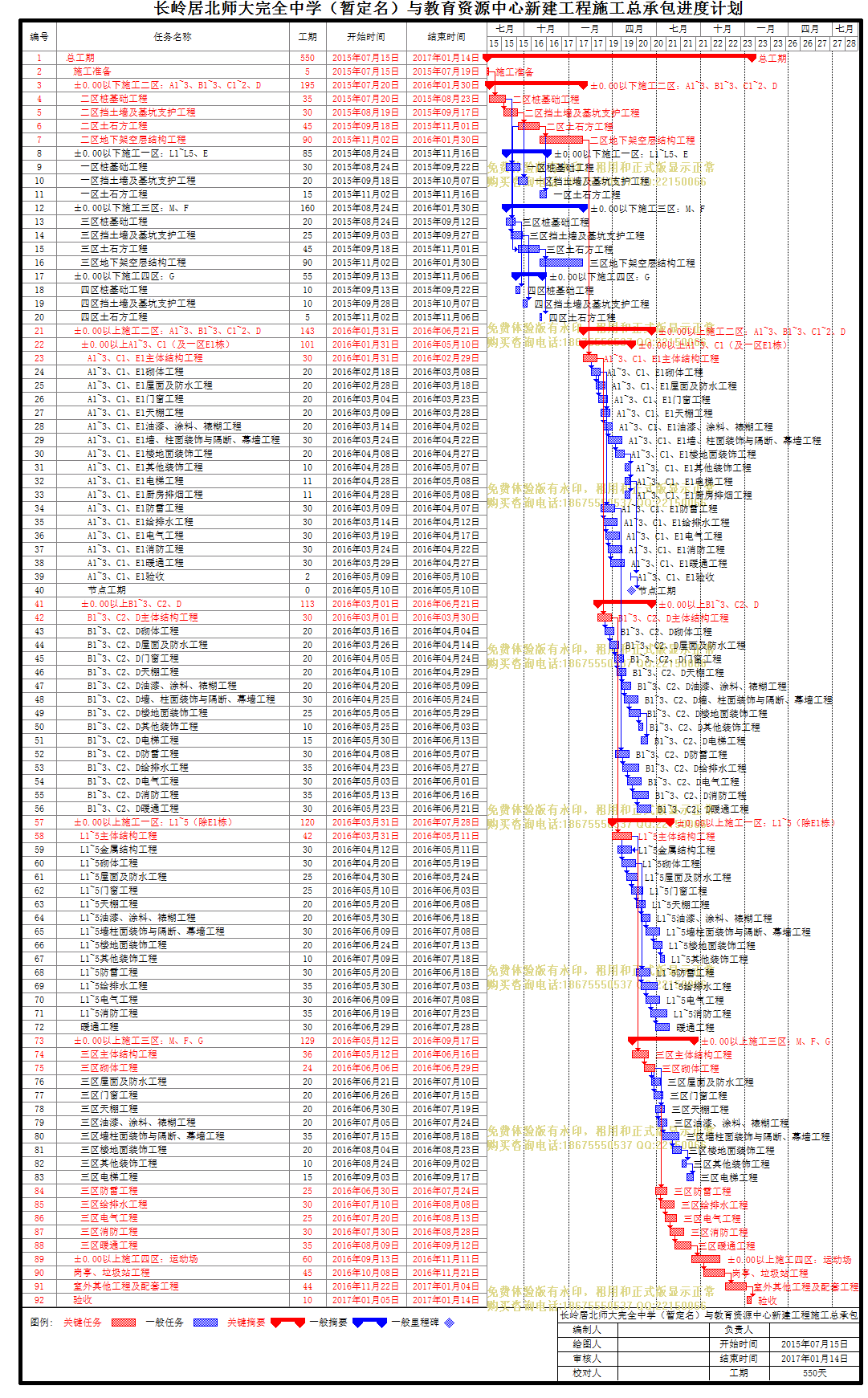868x1398 pixels.
Task: Select 三区防雷工程 in the task name column
Action: click(109, 1191)
